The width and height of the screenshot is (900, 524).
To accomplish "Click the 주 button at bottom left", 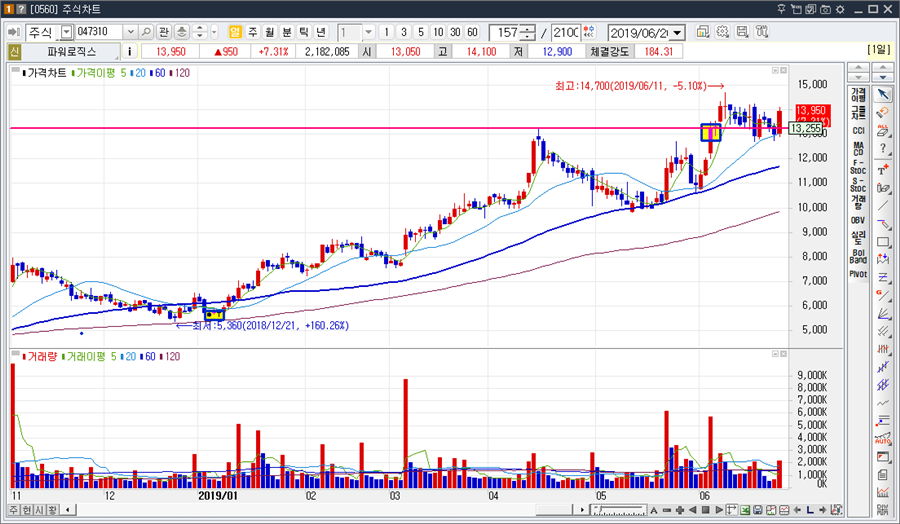I will click(13, 510).
